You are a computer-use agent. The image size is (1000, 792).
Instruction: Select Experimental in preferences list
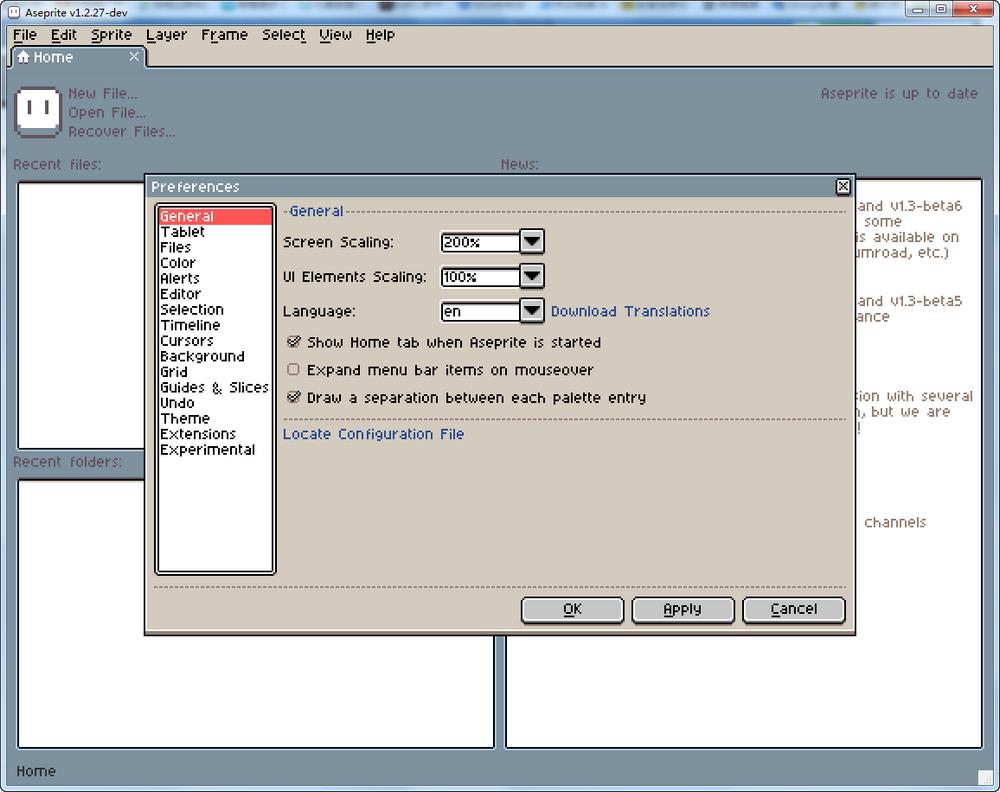pyautogui.click(x=216, y=450)
